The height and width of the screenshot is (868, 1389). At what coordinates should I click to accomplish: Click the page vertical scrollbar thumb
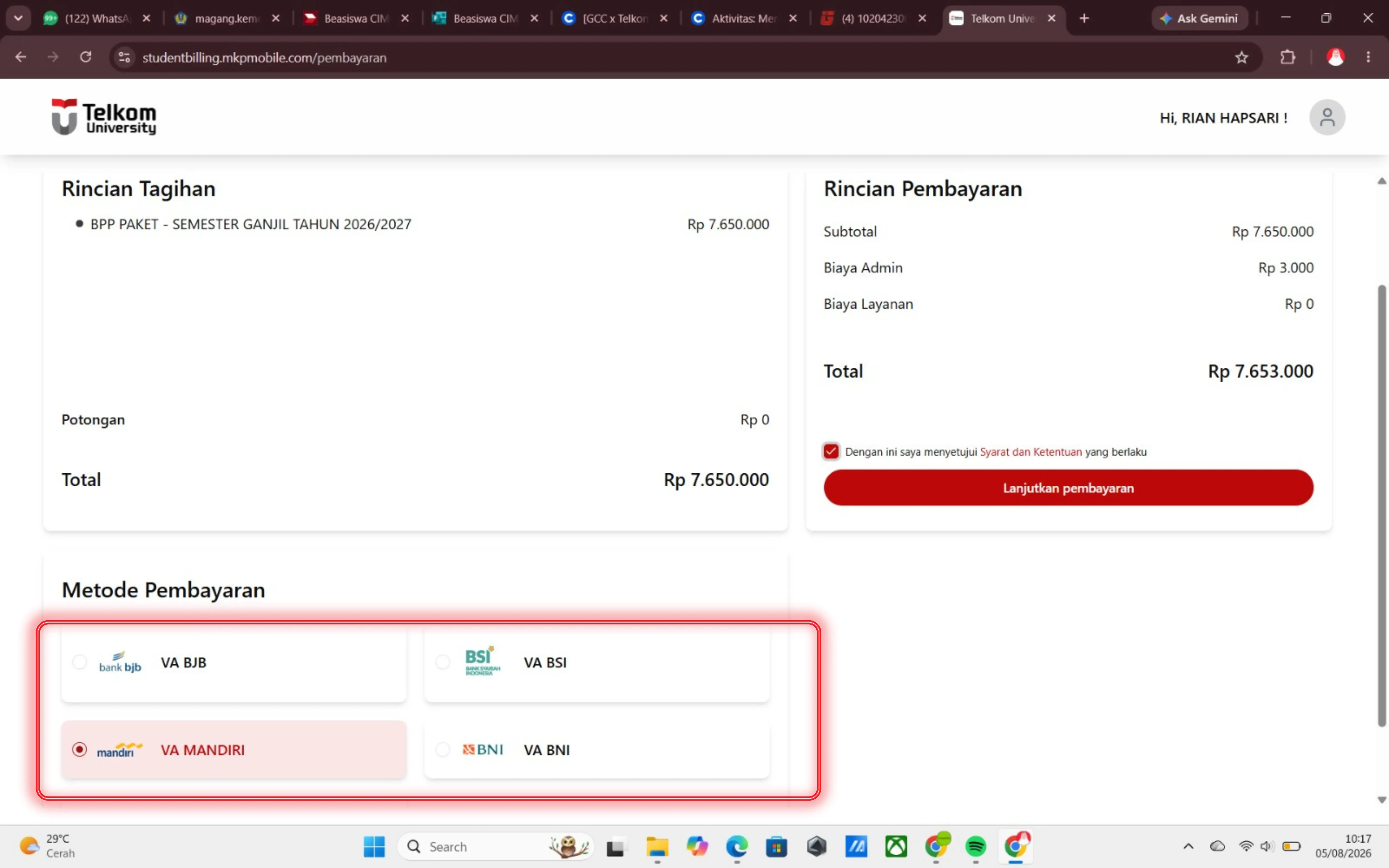pyautogui.click(x=1382, y=505)
